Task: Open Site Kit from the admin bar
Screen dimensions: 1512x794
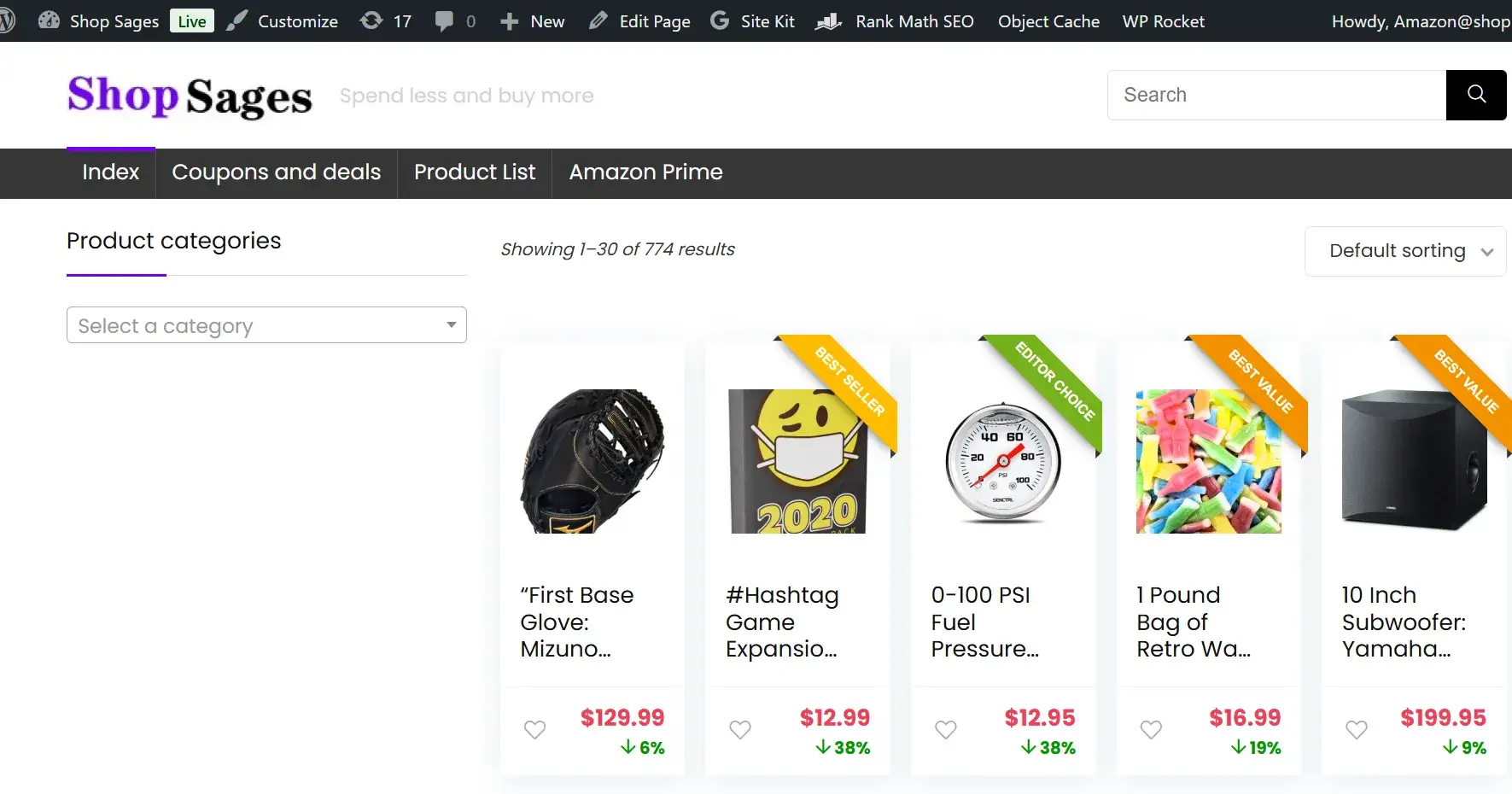Action: point(752,20)
